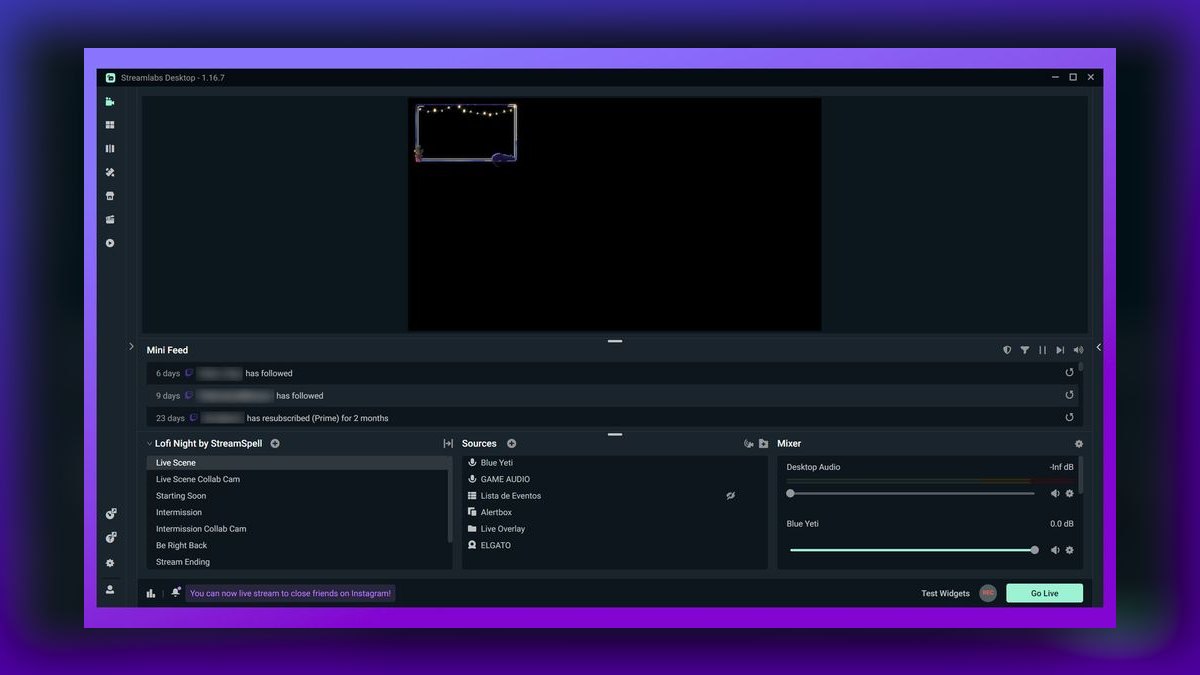Replay the 6 days follow alert
Image resolution: width=1200 pixels, height=675 pixels.
(1069, 373)
